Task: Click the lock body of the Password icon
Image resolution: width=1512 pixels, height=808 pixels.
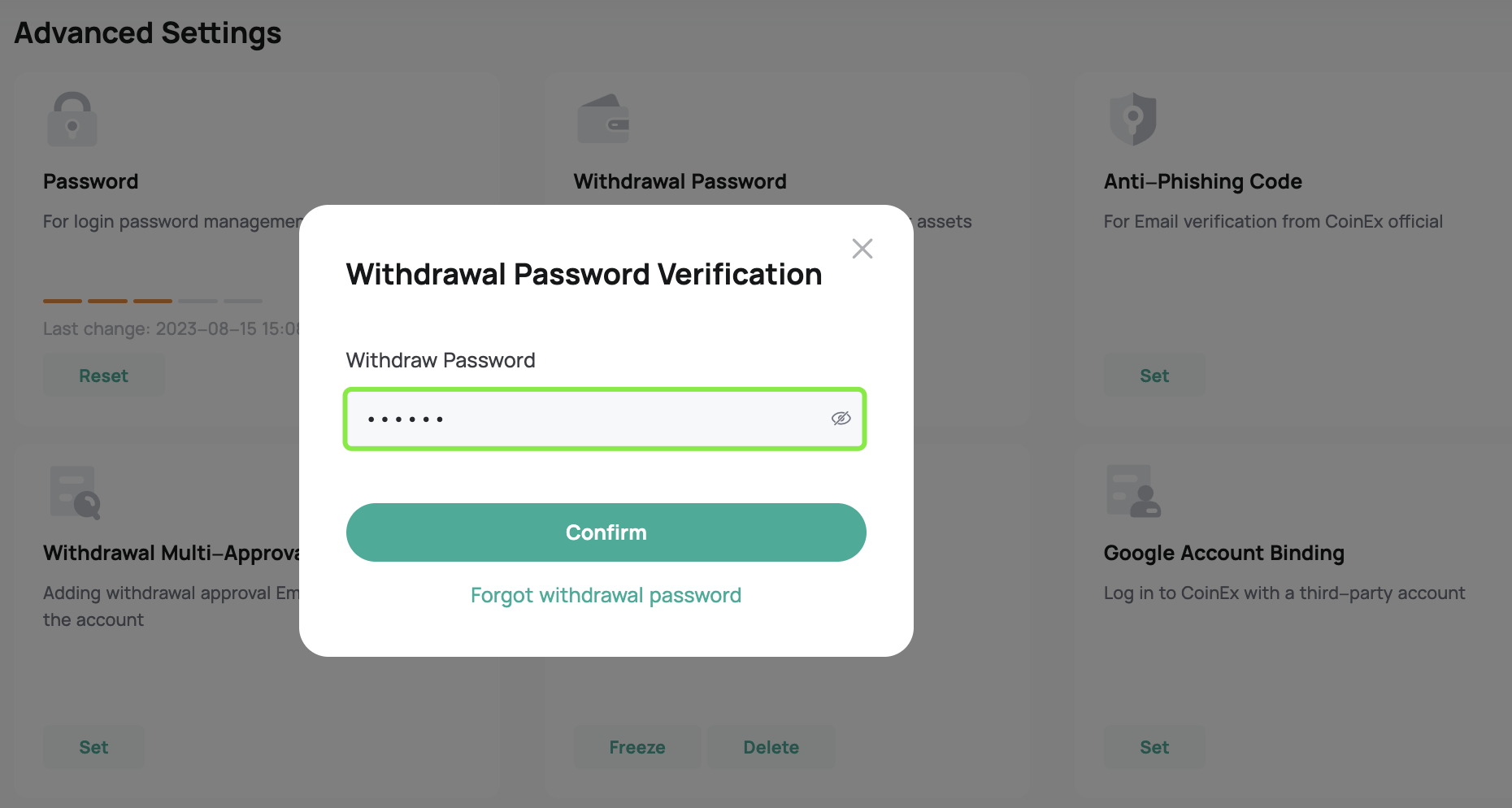Action: 72,128
